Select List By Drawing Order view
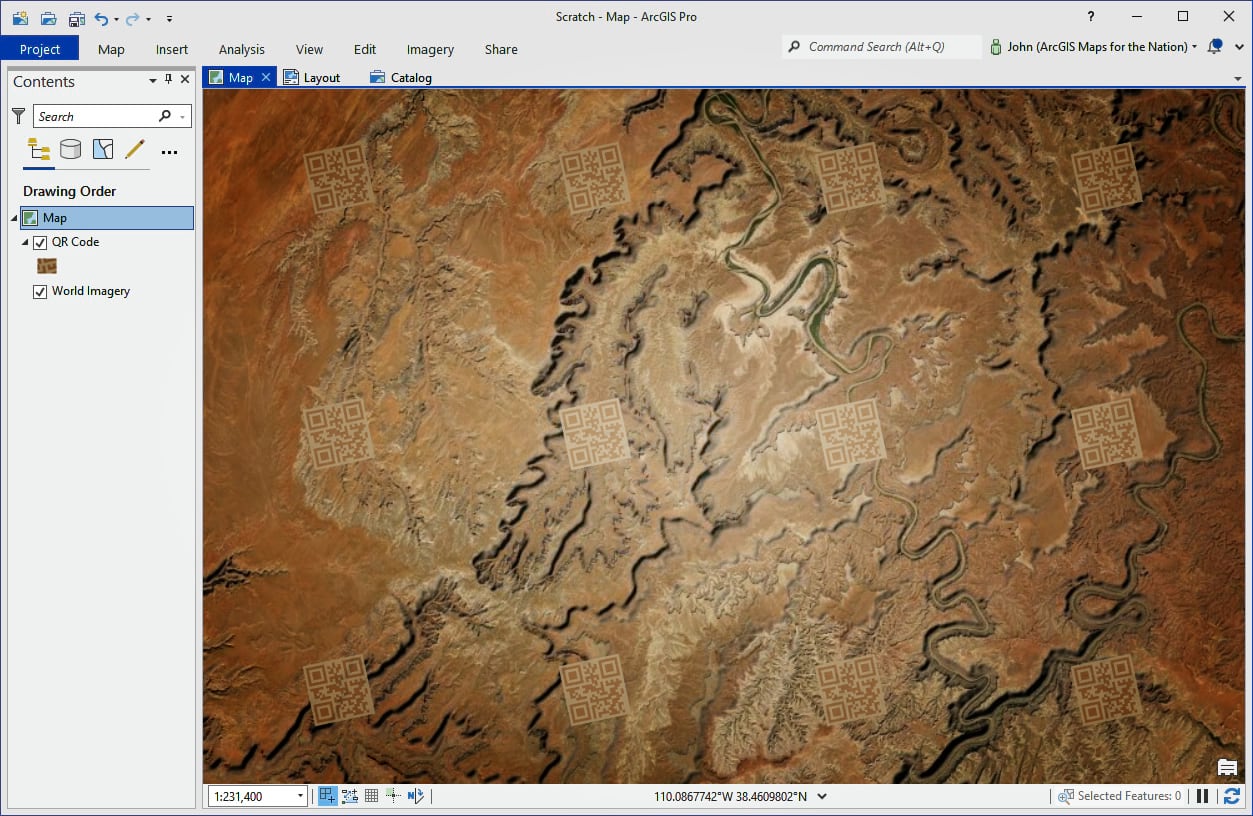Image resolution: width=1253 pixels, height=816 pixels. [39, 150]
